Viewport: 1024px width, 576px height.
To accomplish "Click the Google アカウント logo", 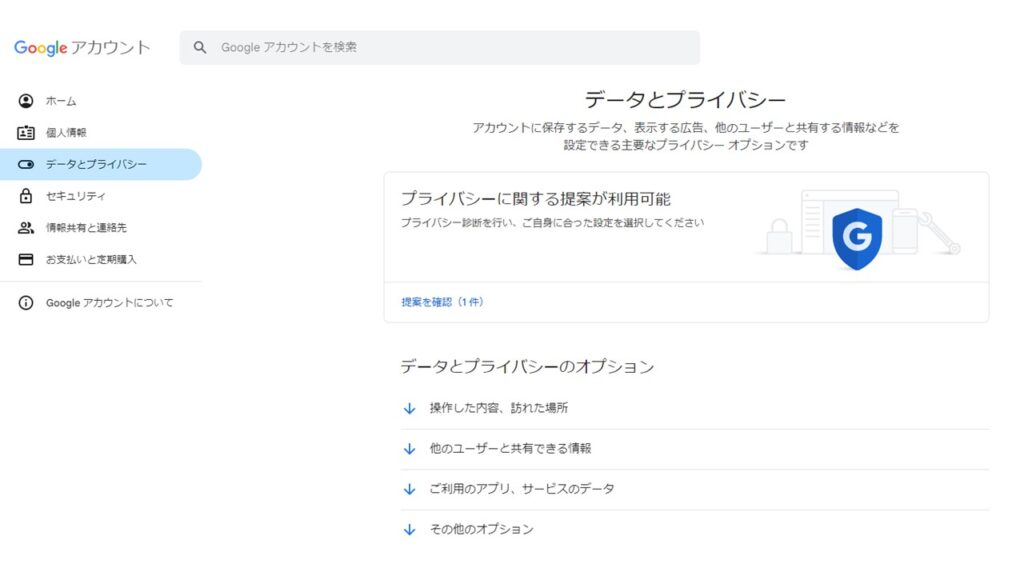I will [82, 48].
